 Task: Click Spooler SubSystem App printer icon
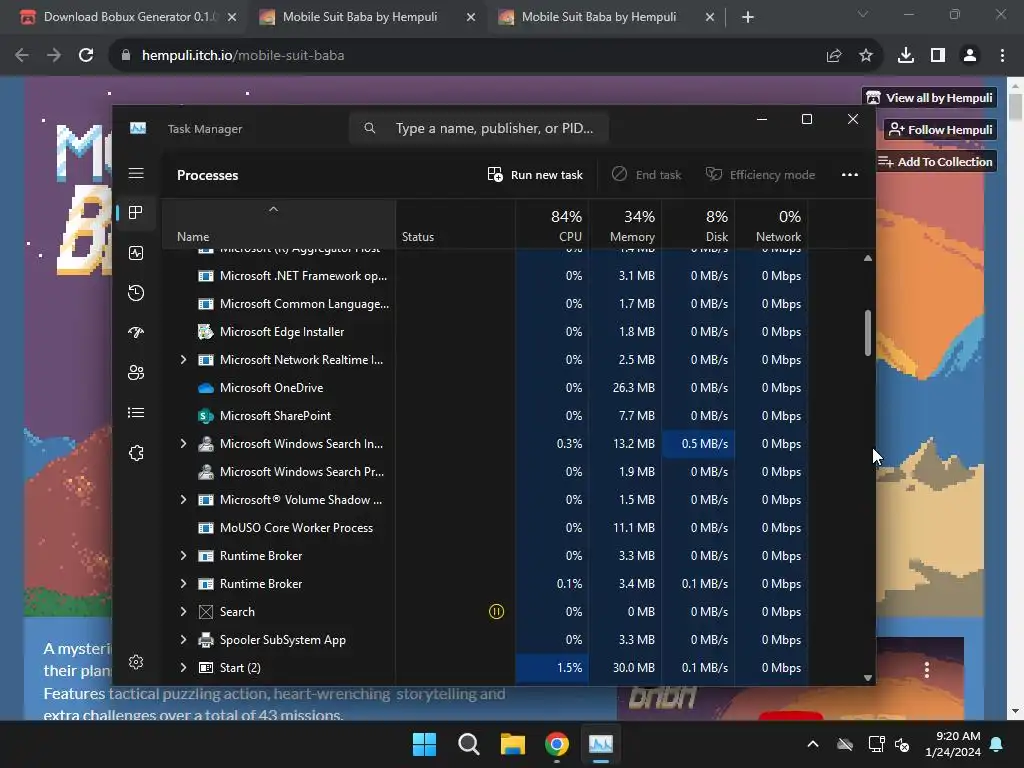[206, 640]
